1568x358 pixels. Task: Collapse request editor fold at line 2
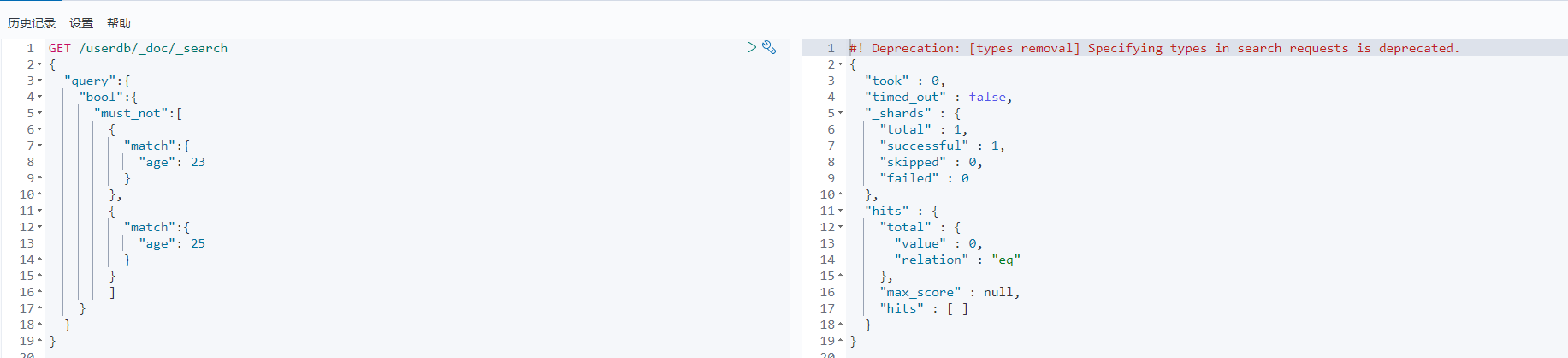[x=39, y=64]
